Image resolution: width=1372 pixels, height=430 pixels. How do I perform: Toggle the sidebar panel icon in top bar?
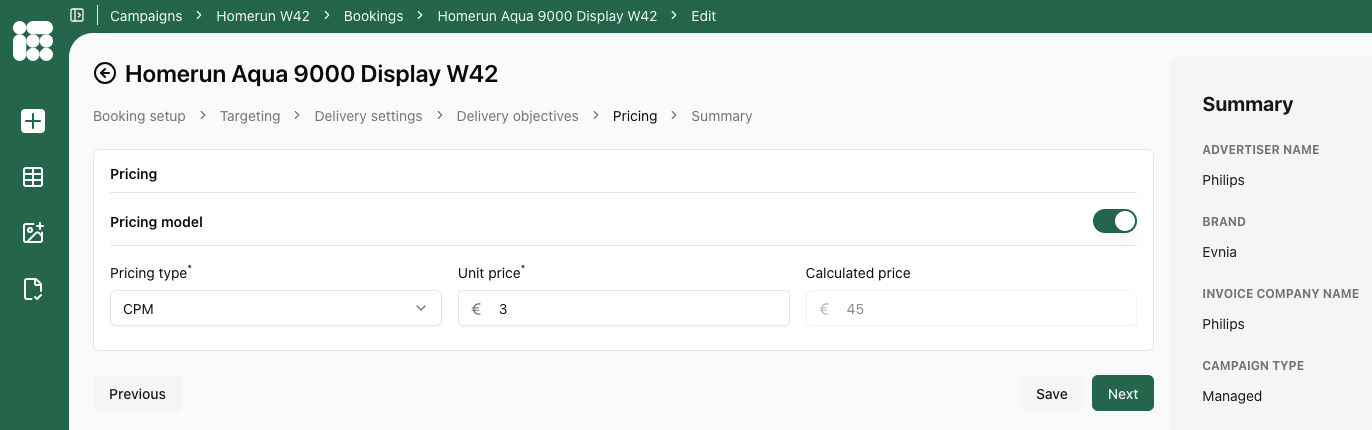tap(78, 16)
